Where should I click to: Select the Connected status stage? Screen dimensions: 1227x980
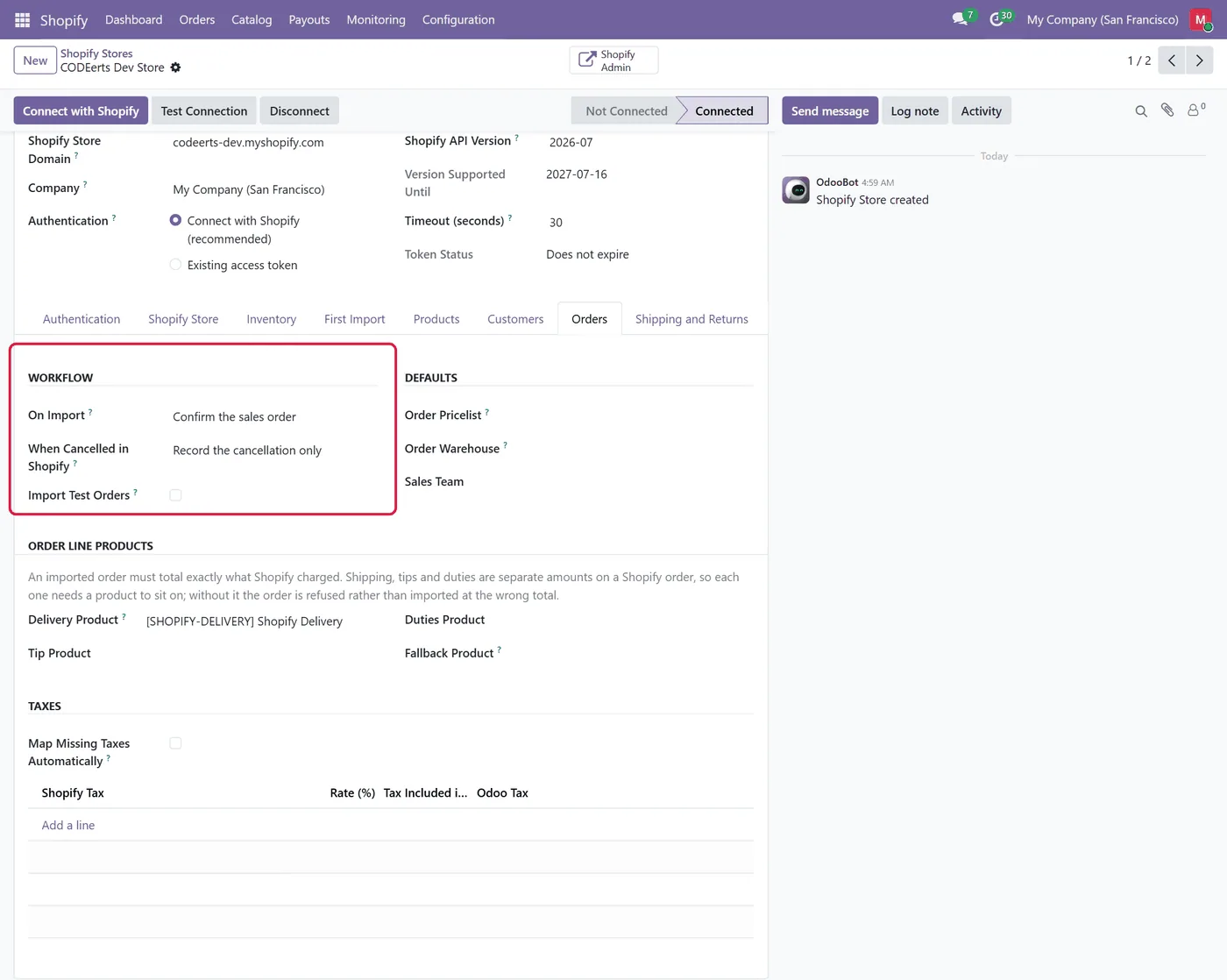pos(724,110)
